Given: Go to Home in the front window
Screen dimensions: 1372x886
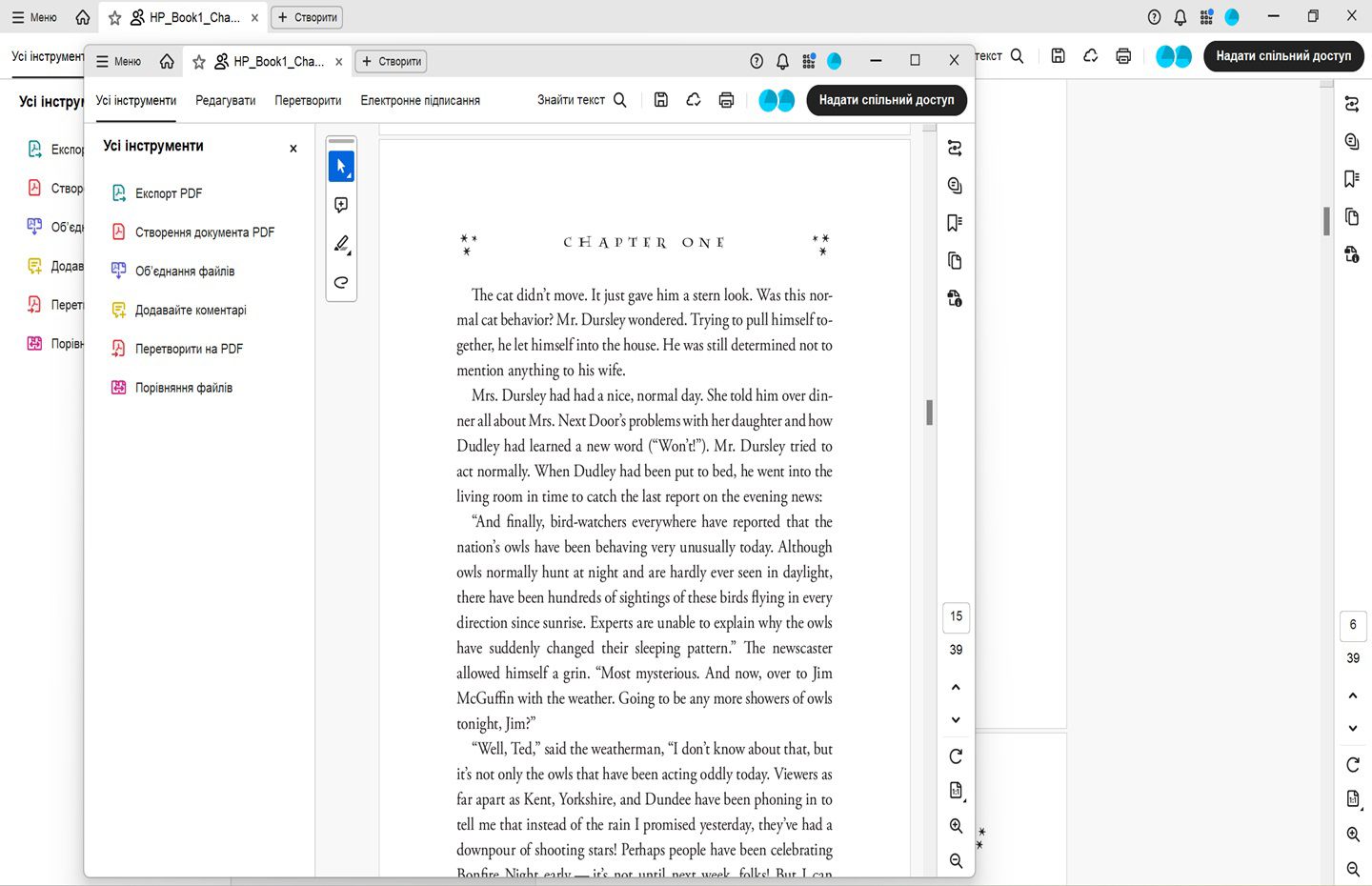Looking at the screenshot, I should pos(167,61).
